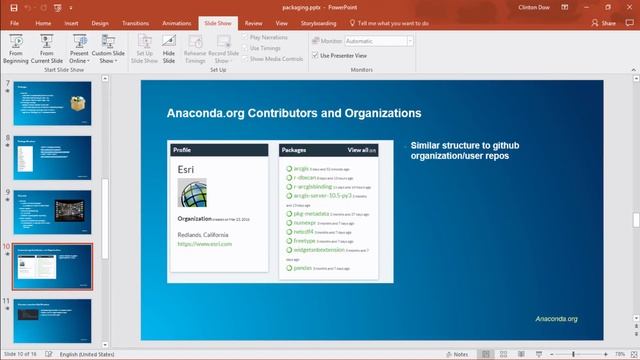The width and height of the screenshot is (640, 360).
Task: Uncheck Use Presenter View
Action: click(315, 55)
